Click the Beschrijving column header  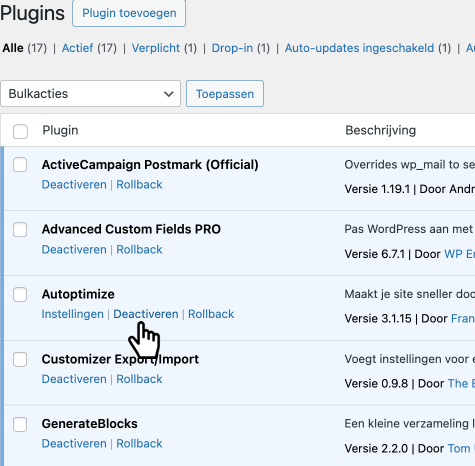click(381, 130)
